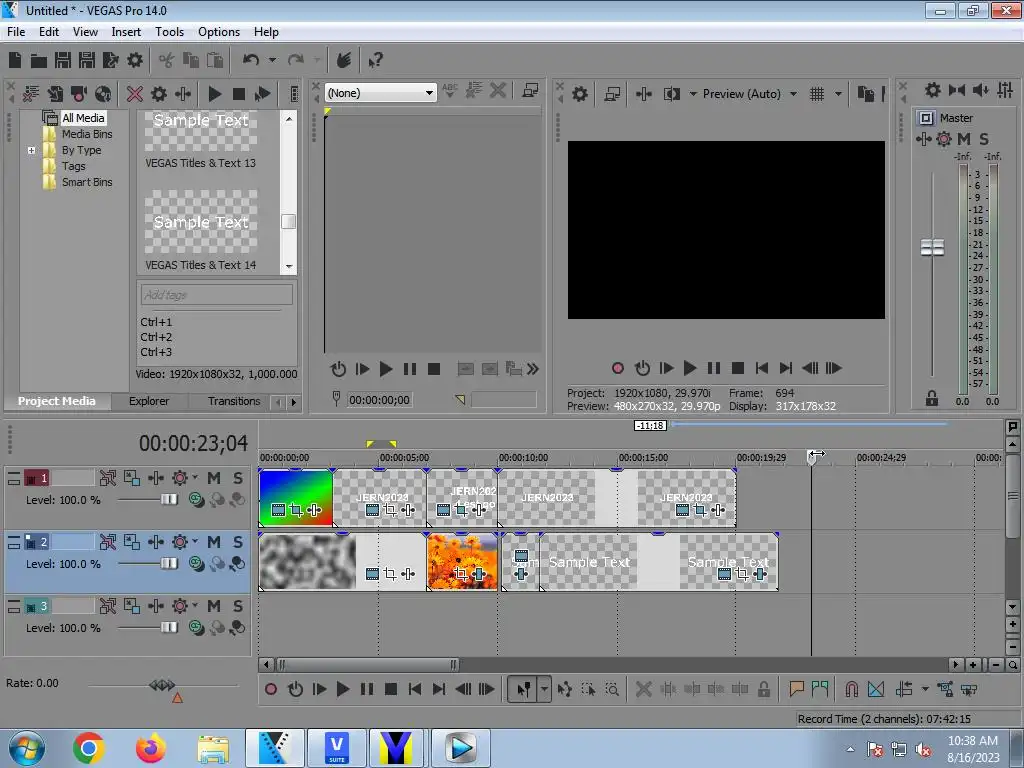Switch to the Transitions tab
The image size is (1024, 768).
tap(234, 401)
